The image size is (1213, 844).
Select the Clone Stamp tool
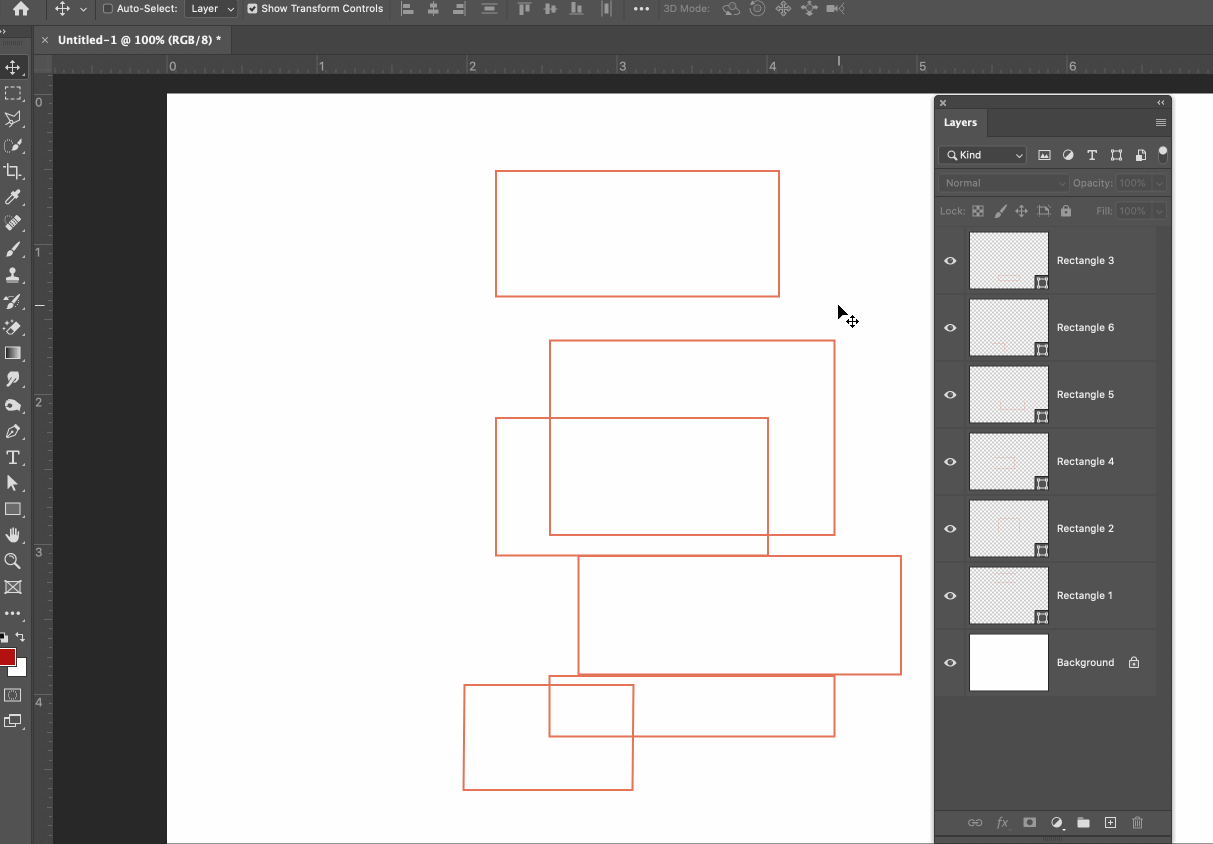tap(13, 275)
